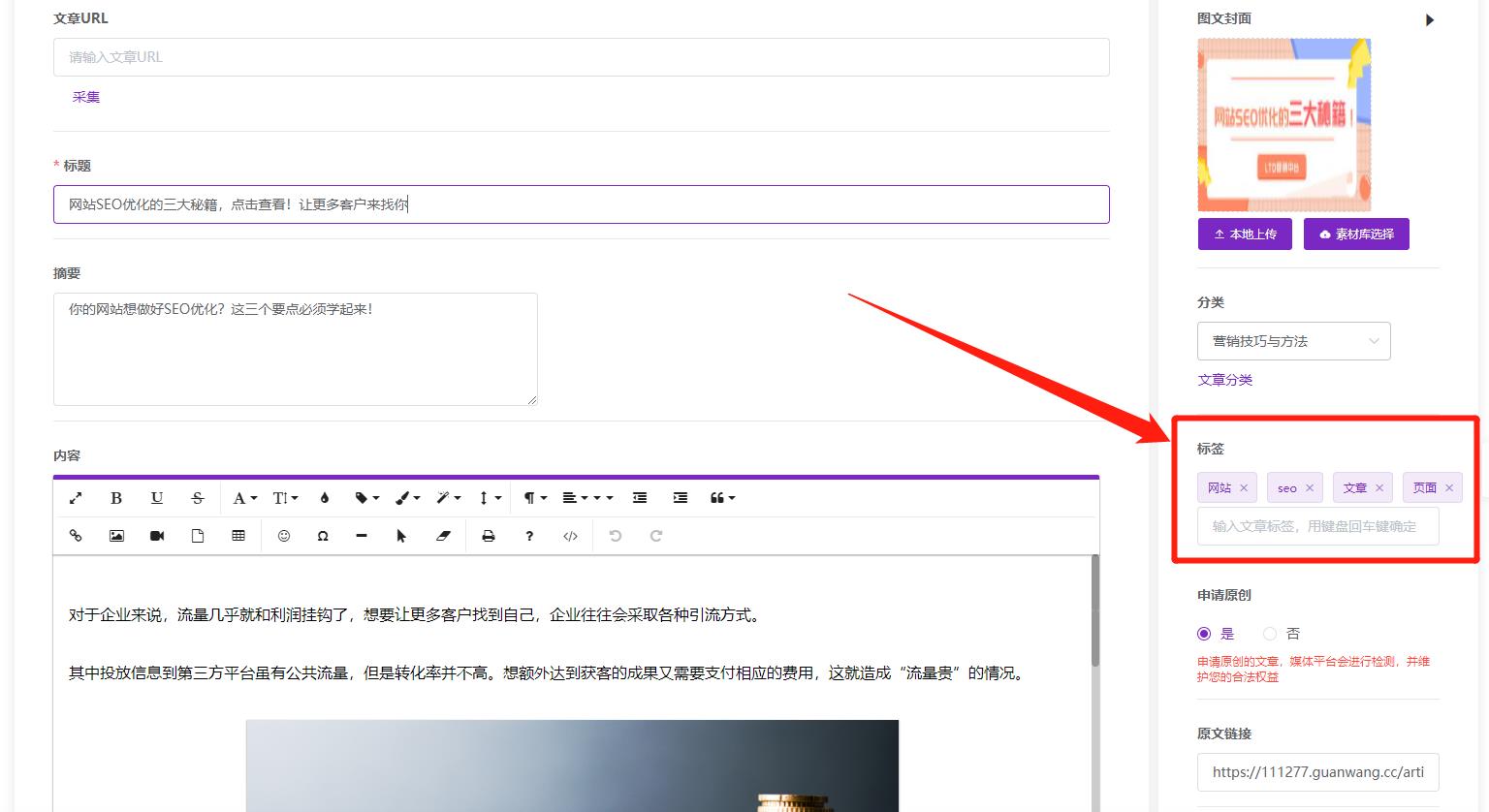Open the font size dropdown

[x=285, y=498]
